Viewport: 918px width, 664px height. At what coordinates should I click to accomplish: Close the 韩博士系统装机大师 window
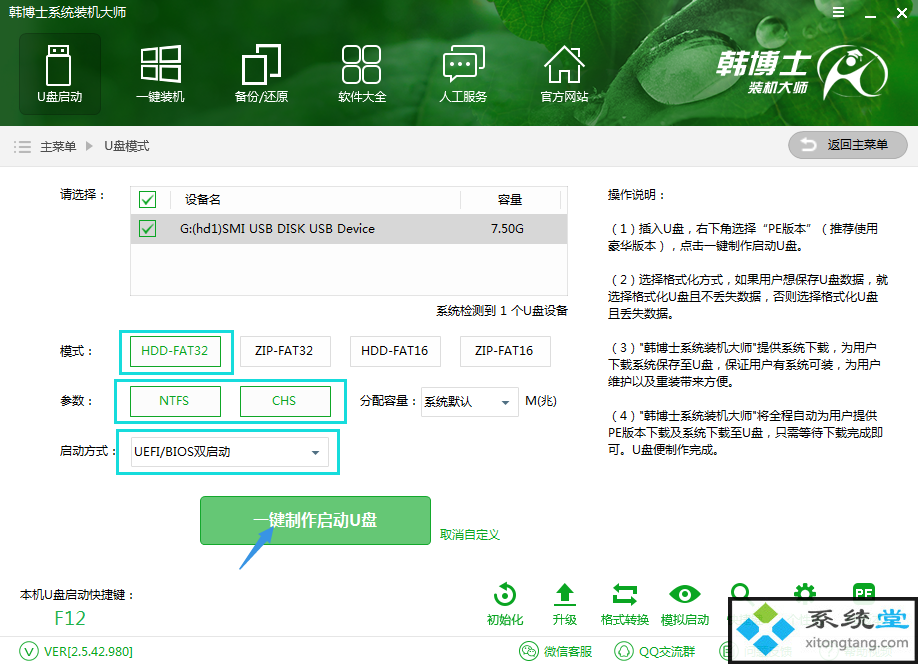coord(902,13)
